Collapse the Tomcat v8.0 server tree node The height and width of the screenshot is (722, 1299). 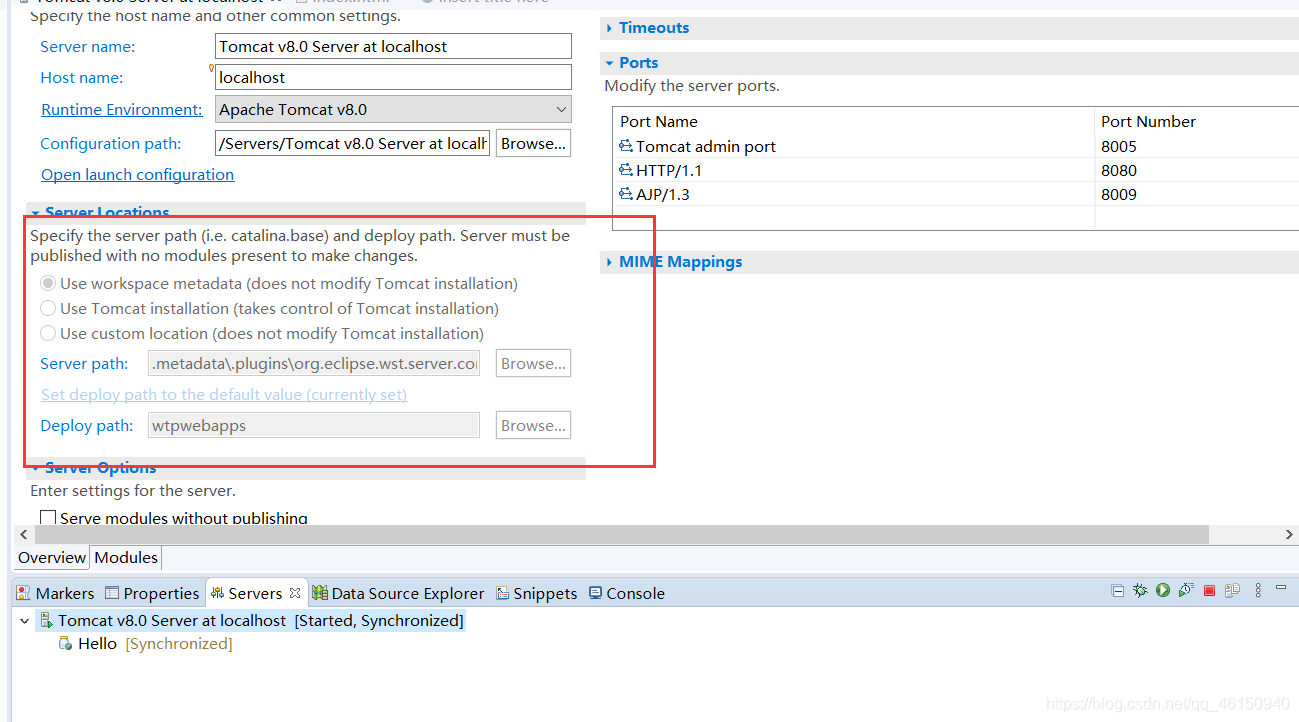point(25,621)
